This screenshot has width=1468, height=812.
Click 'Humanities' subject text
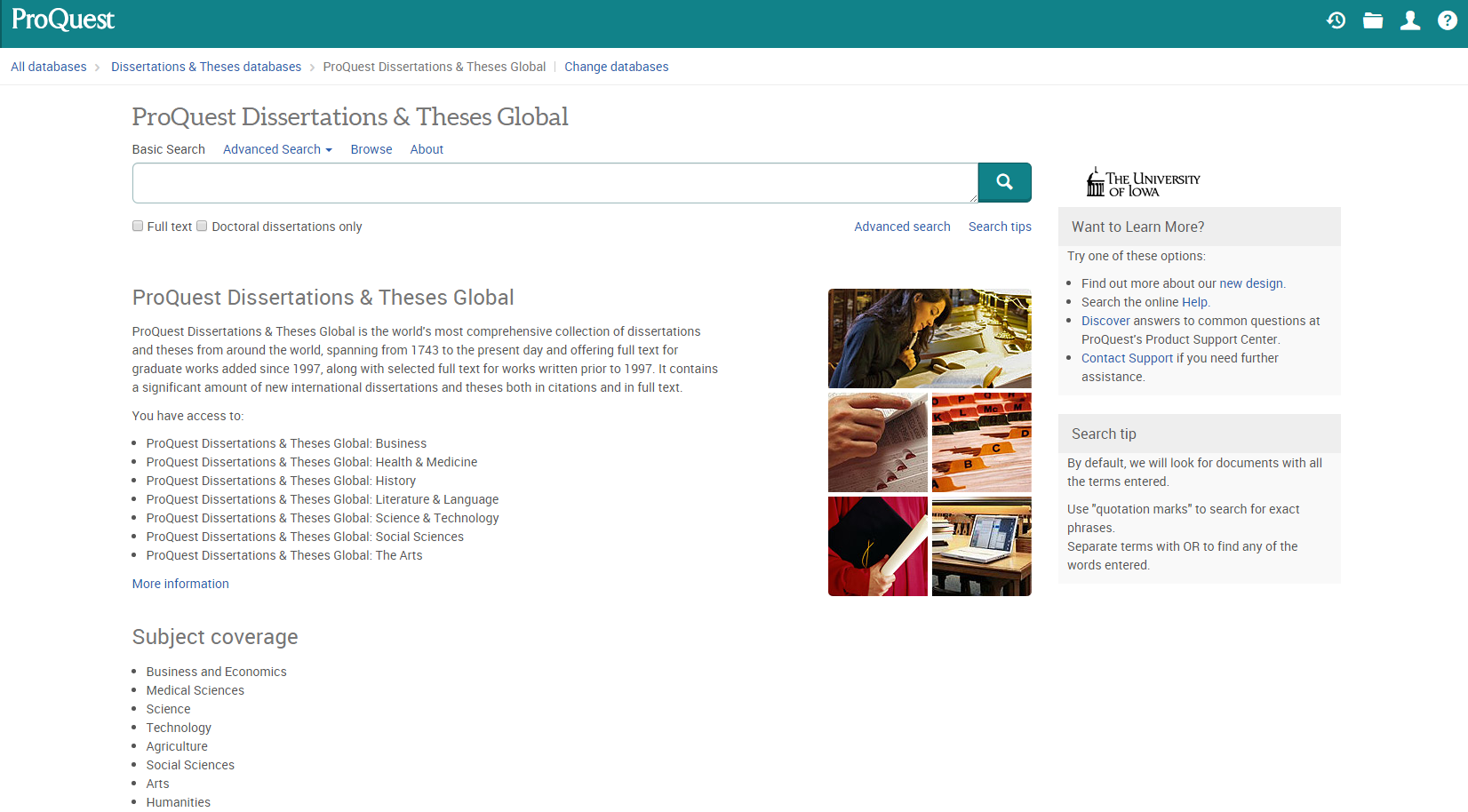pyautogui.click(x=179, y=802)
